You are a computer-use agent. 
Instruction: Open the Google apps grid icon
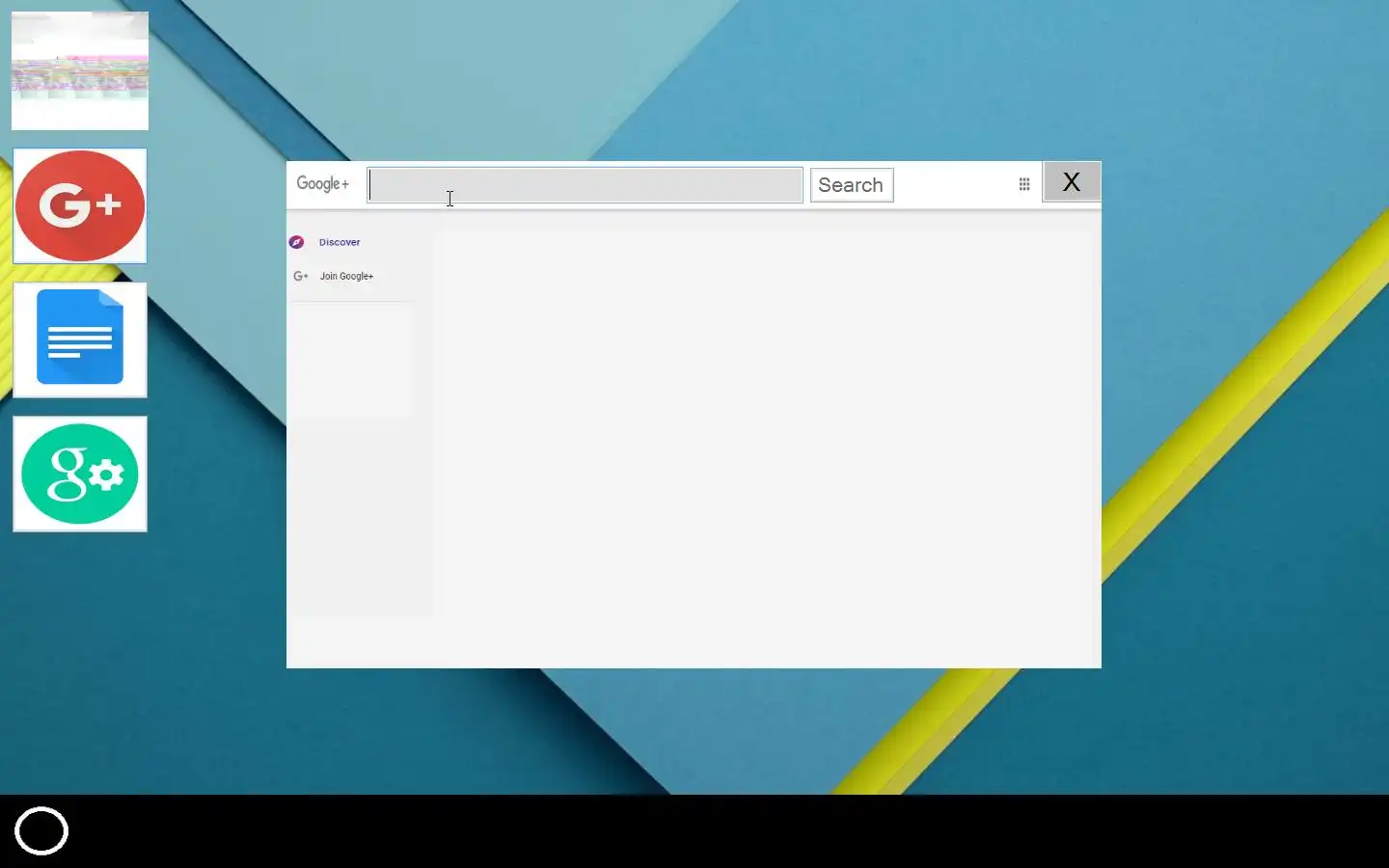point(1024,184)
